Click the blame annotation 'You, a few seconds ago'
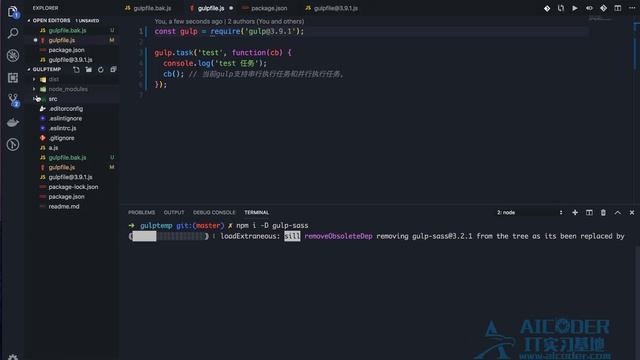Image resolution: width=640 pixels, height=360 pixels. (189, 21)
